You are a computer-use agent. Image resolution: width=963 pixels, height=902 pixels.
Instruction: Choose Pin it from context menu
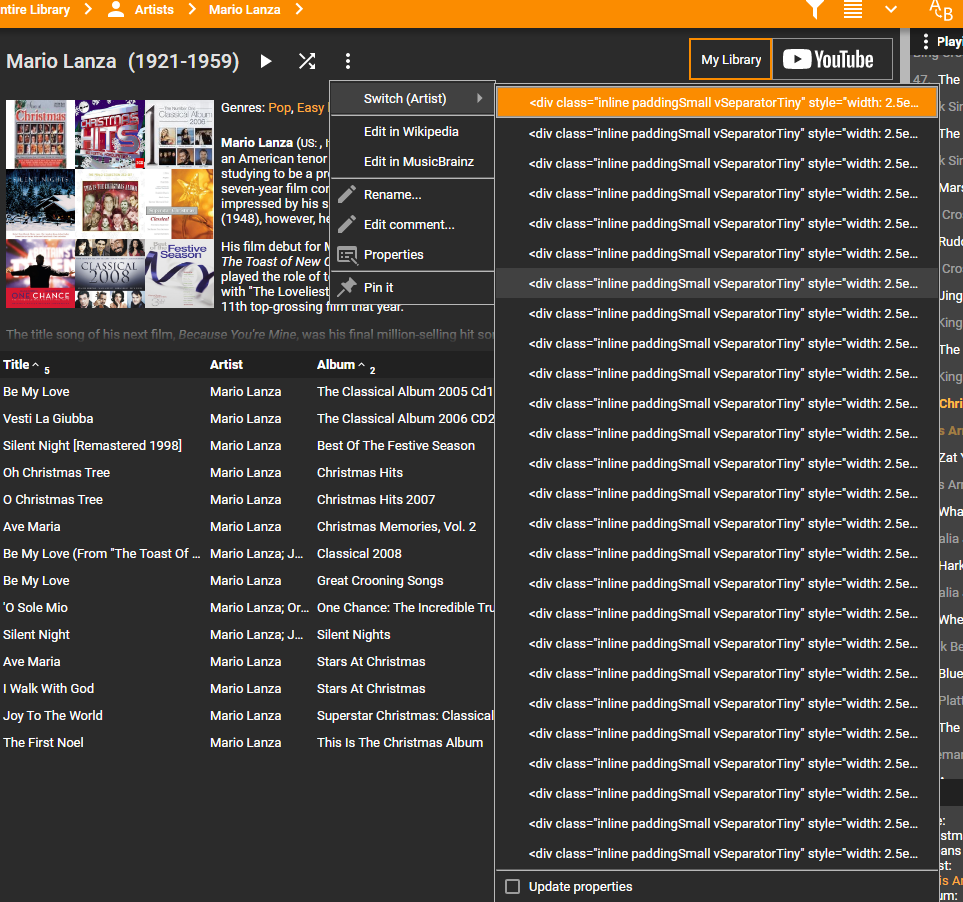tap(378, 288)
